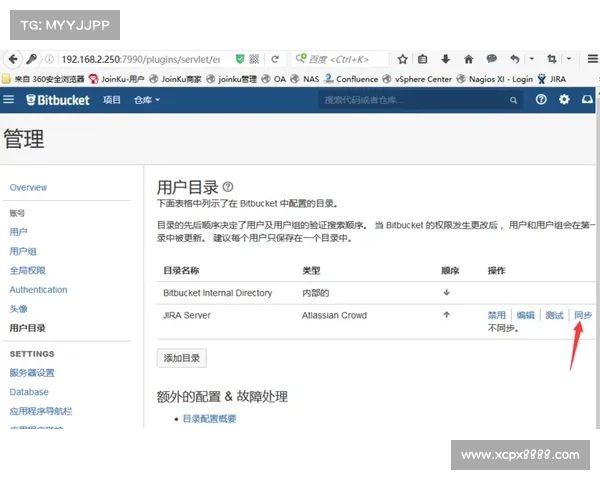Click 编辑 for JIRA Server directory
600x480 pixels.
coord(525,315)
